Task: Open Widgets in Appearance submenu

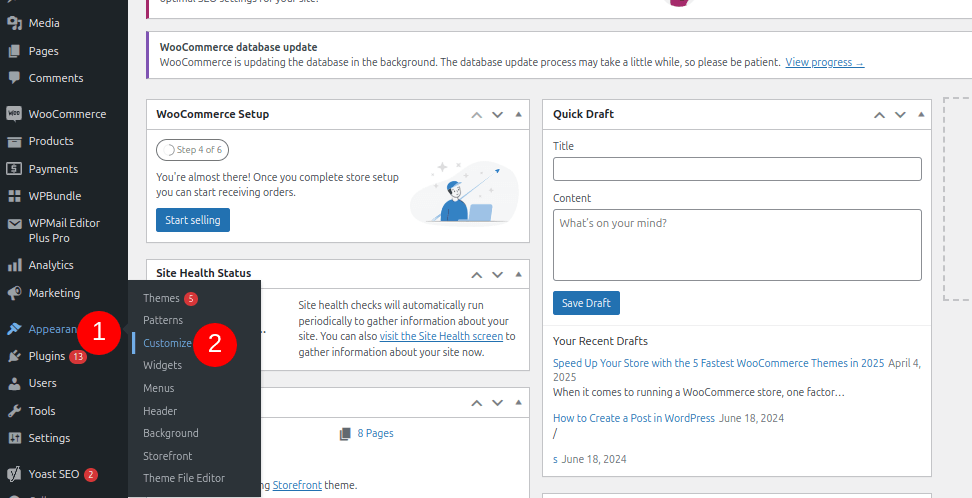Action: 162,365
